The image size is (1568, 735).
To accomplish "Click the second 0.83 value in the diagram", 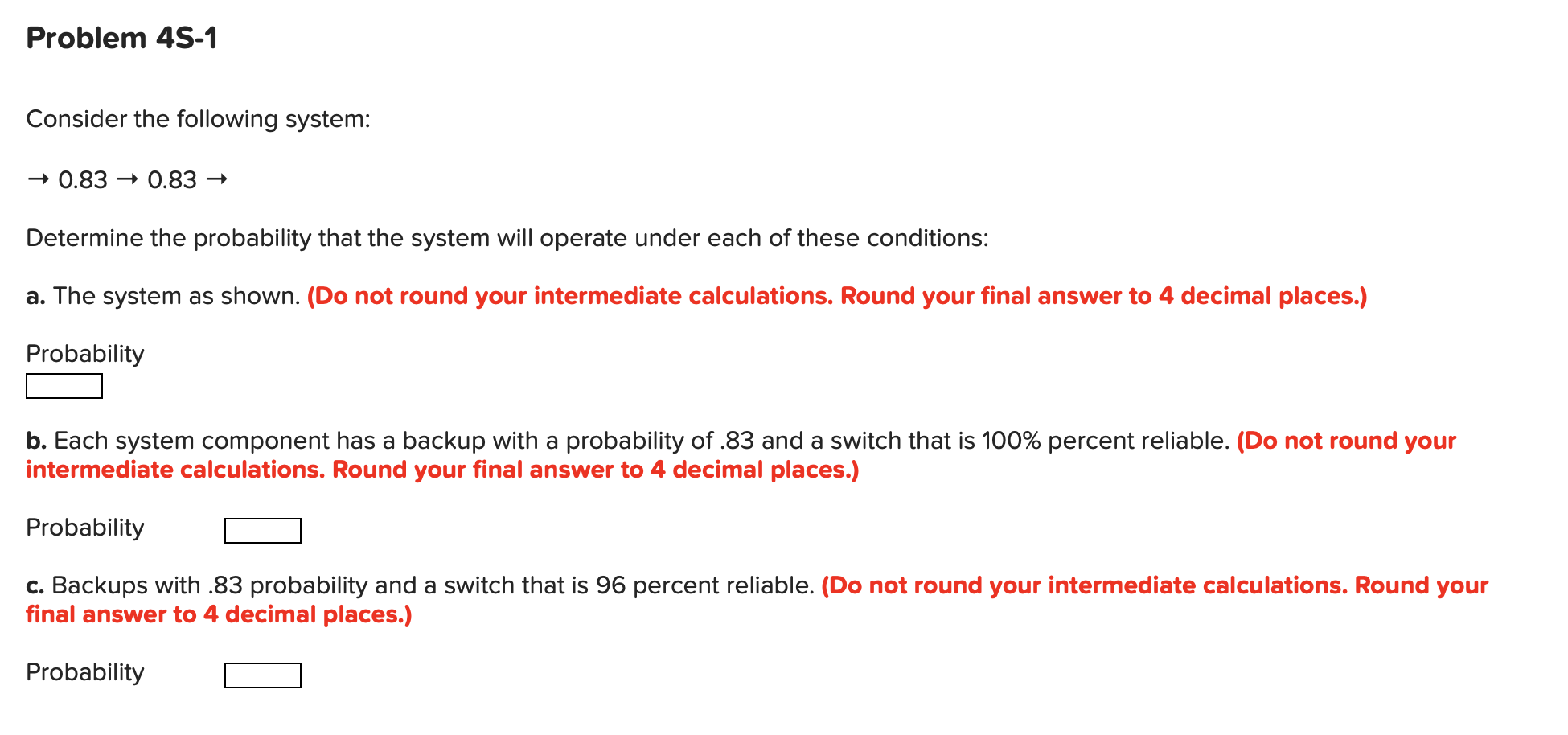I will point(171,179).
